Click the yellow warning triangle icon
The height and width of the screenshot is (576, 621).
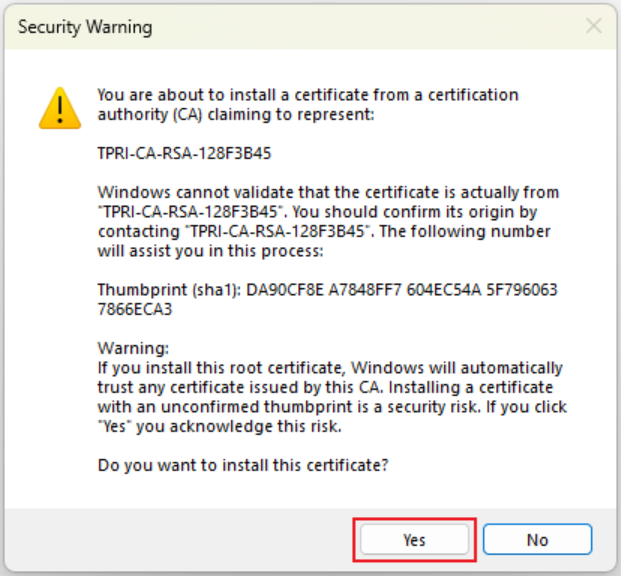[x=59, y=108]
